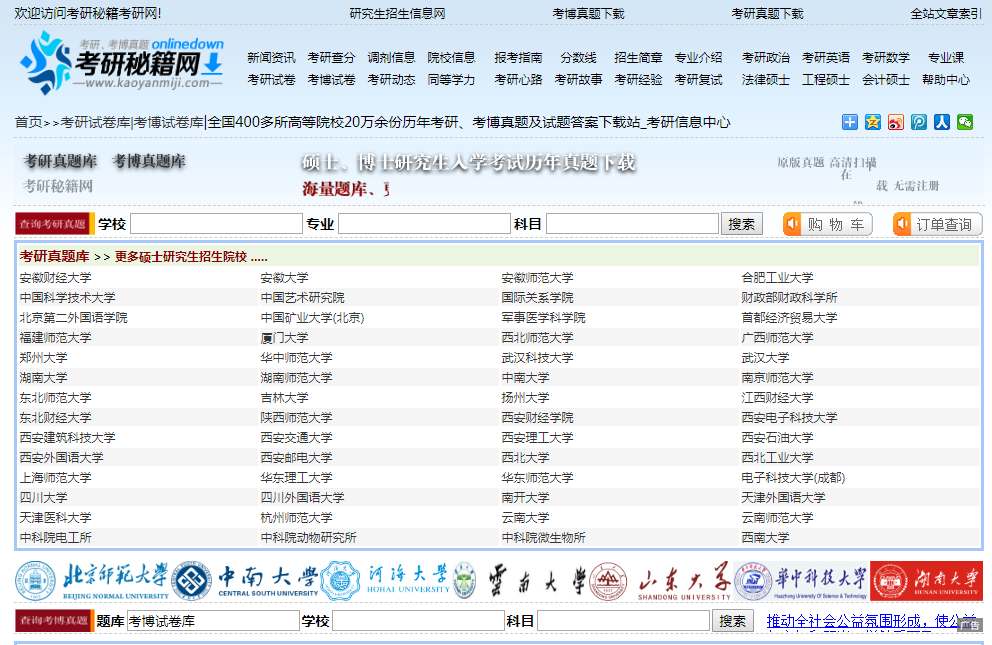Screen dimensions: 992x645
Task: Open 厦门大学 school link
Action: (284, 338)
